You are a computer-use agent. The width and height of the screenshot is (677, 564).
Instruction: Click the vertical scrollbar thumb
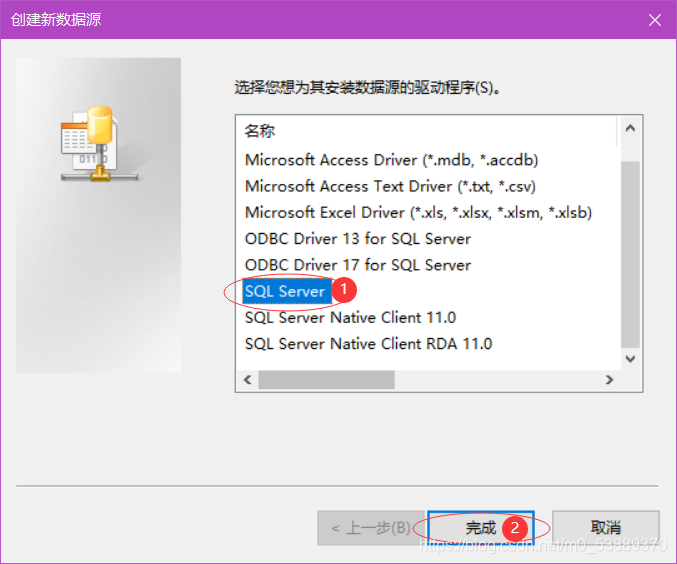click(x=630, y=254)
